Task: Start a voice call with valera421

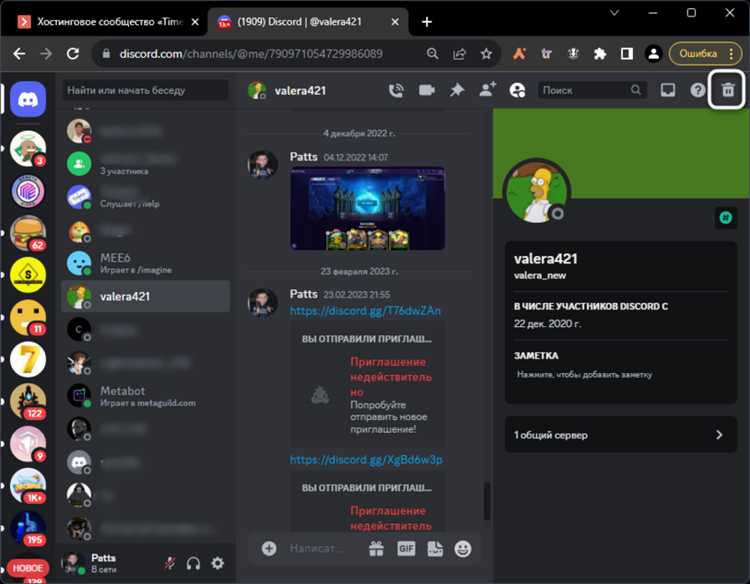Action: coord(396,90)
